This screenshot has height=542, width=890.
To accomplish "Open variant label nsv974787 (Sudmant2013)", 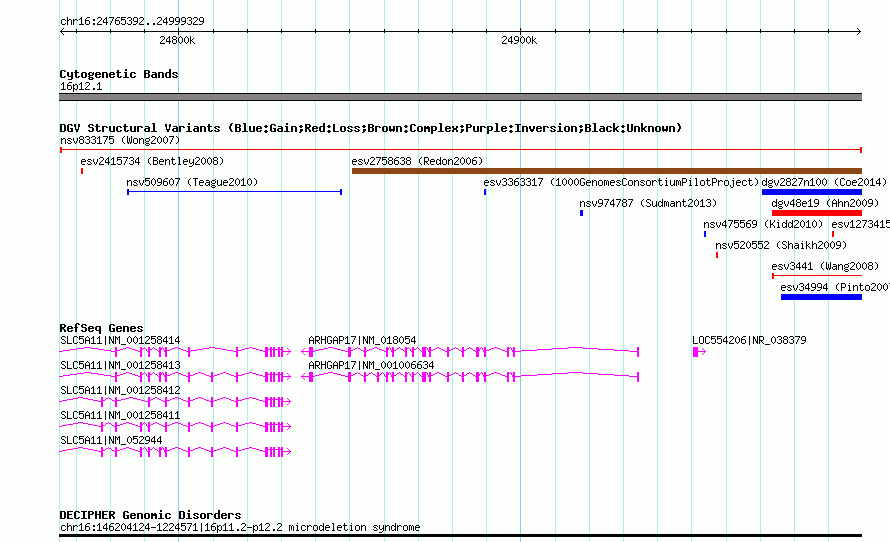I will point(648,203).
